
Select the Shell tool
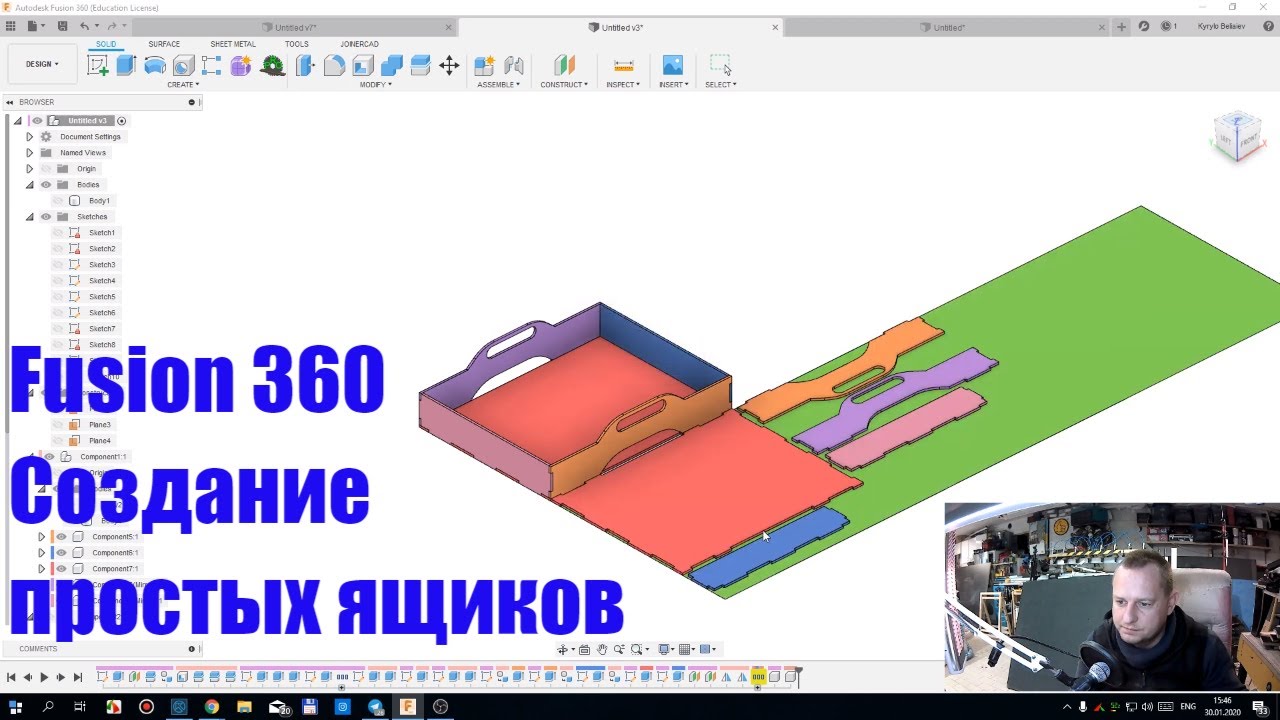pos(363,66)
